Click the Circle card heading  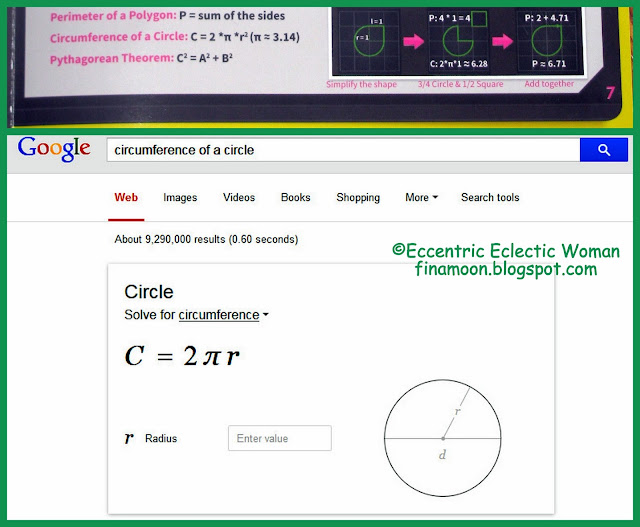(149, 292)
